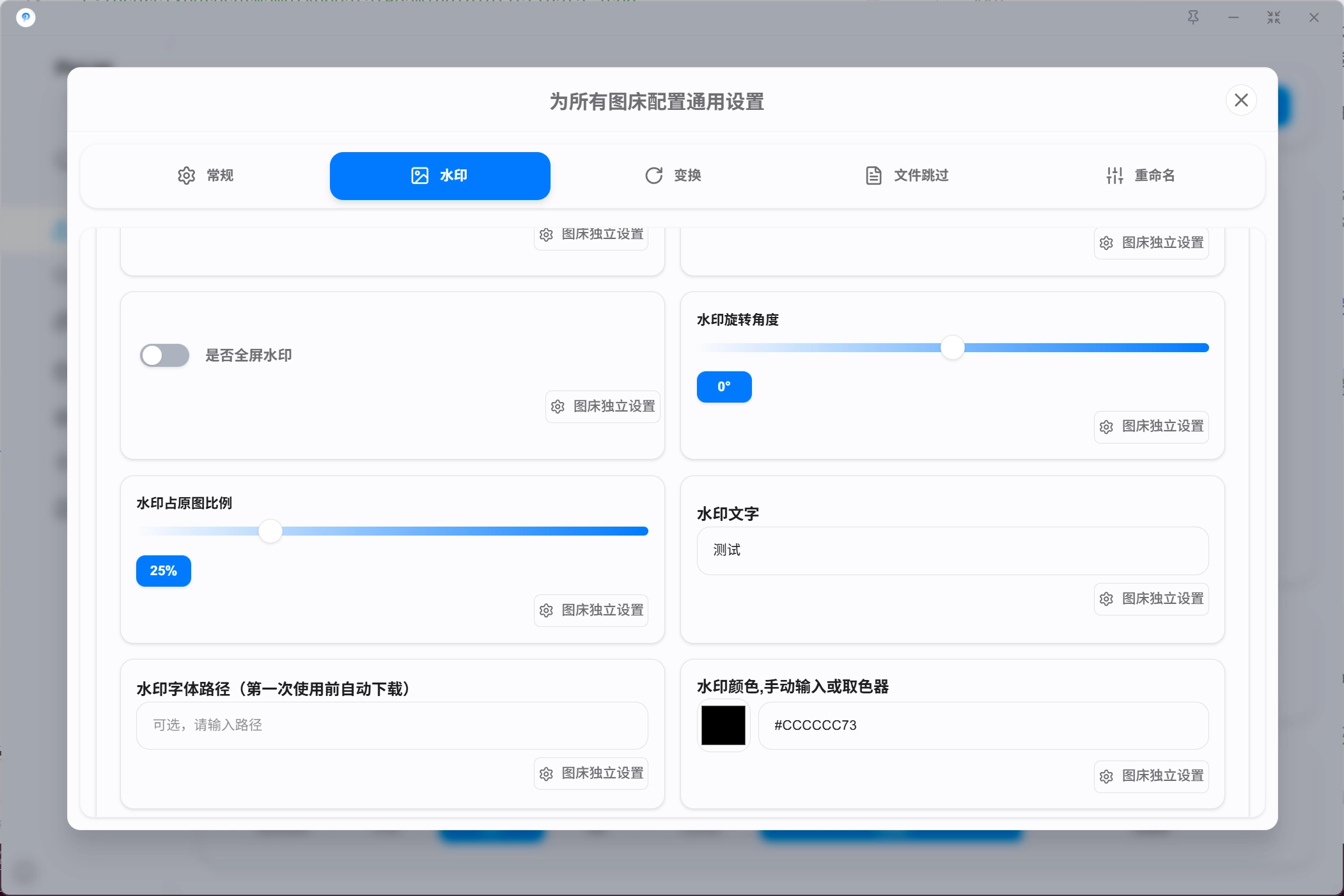Click the 25% ratio value badge
Screen dimensions: 1344x896
pos(164,571)
